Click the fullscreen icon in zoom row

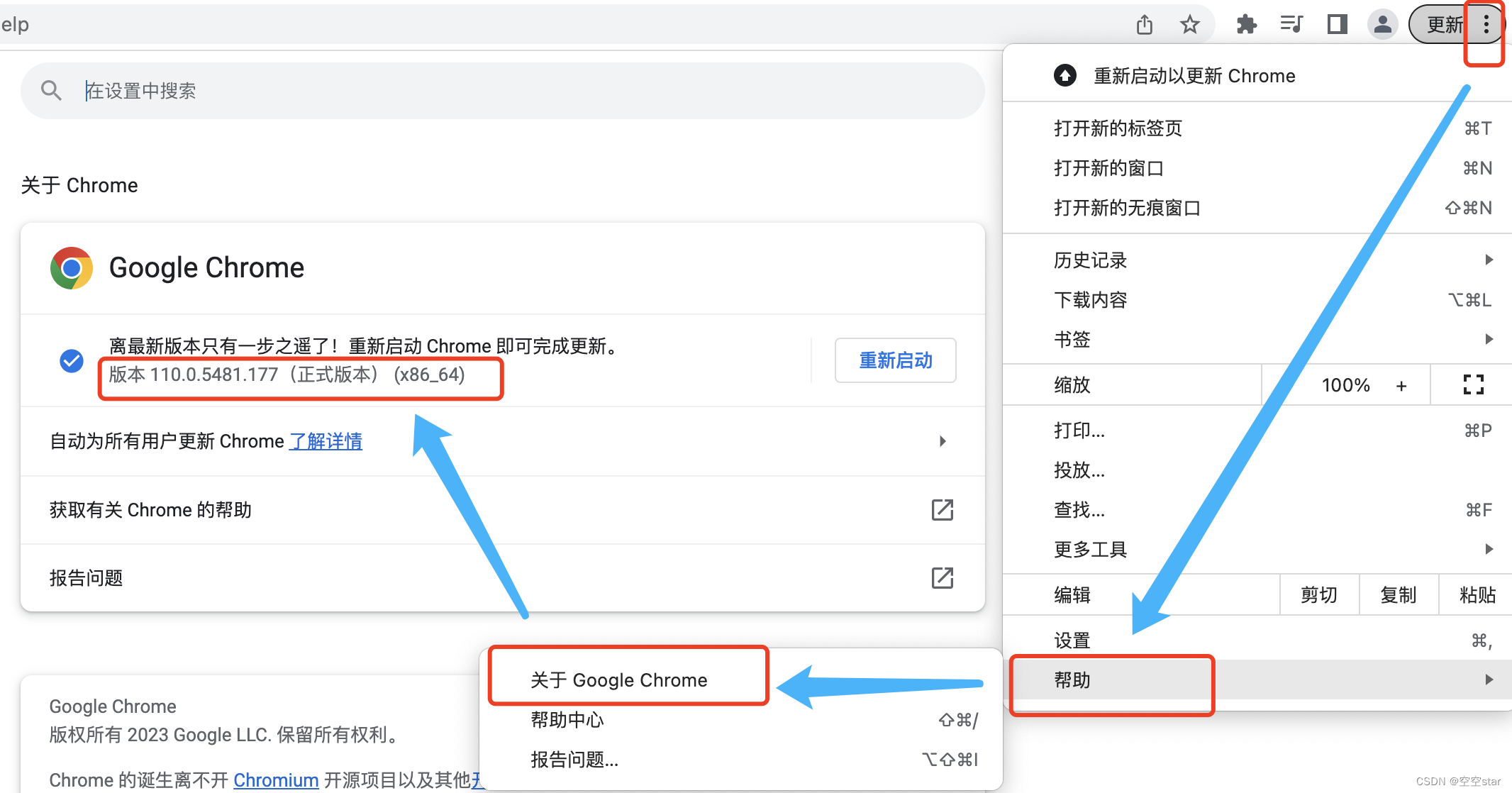pos(1473,385)
